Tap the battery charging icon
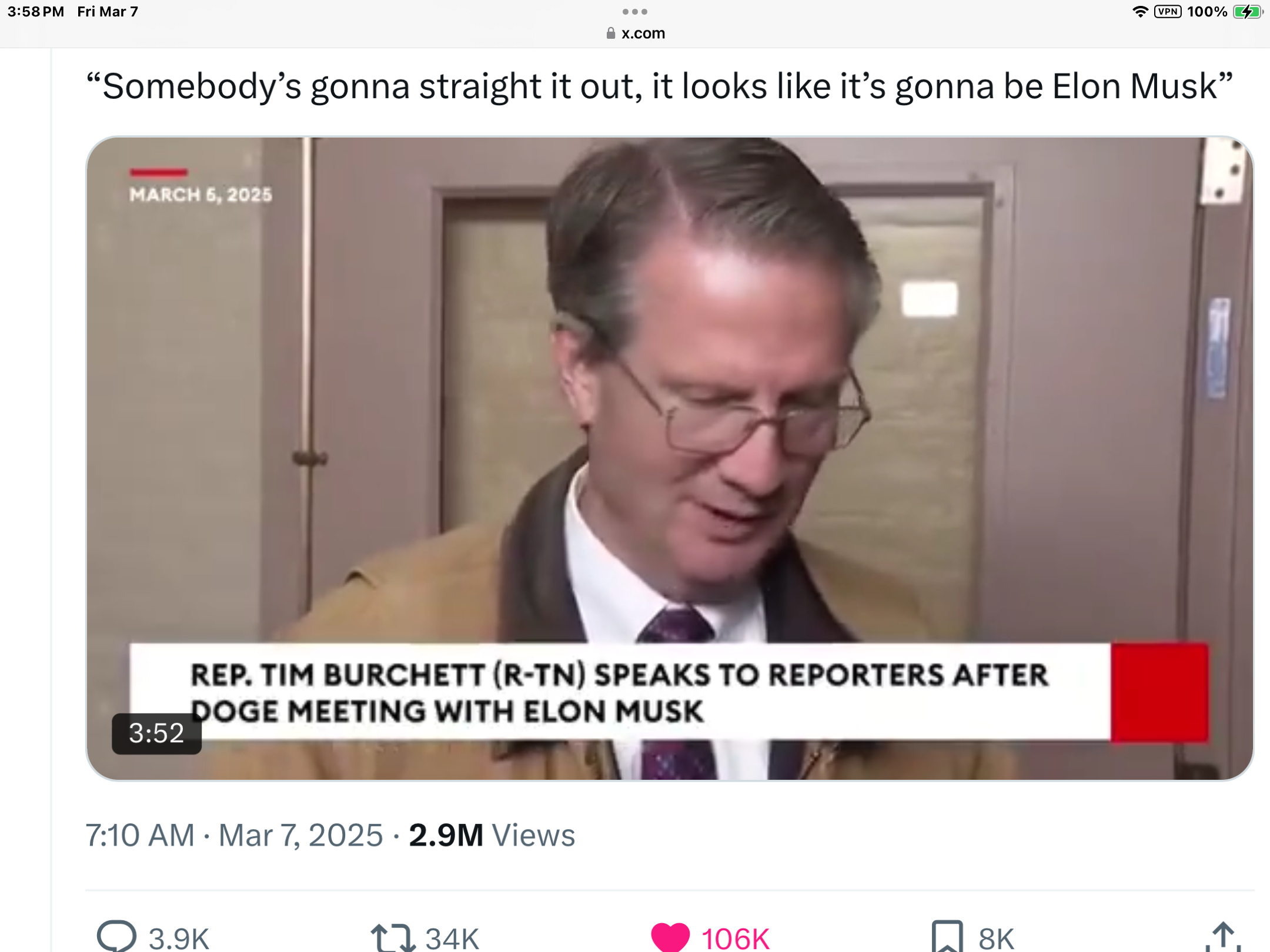The width and height of the screenshot is (1270, 952). 1248,12
